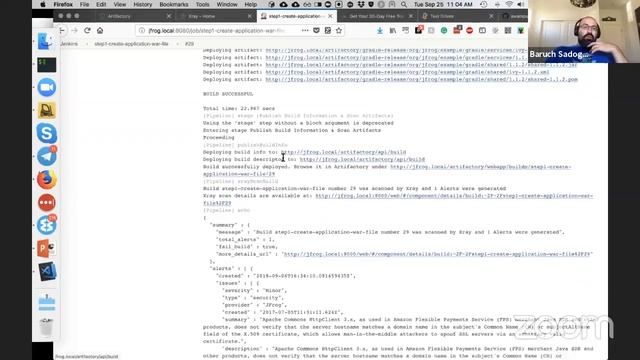Screen dimensions: 640x360
Task: Open the Xray scan details link
Action: click(398, 199)
